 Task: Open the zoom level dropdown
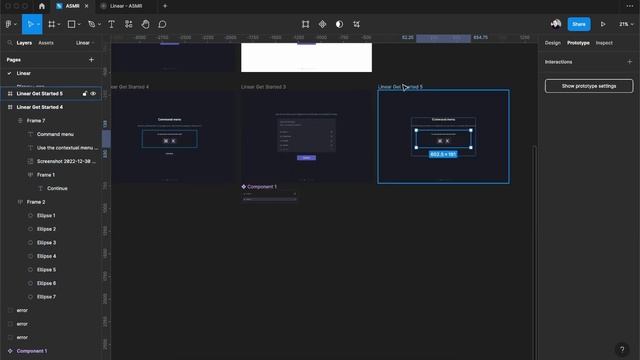click(626, 24)
